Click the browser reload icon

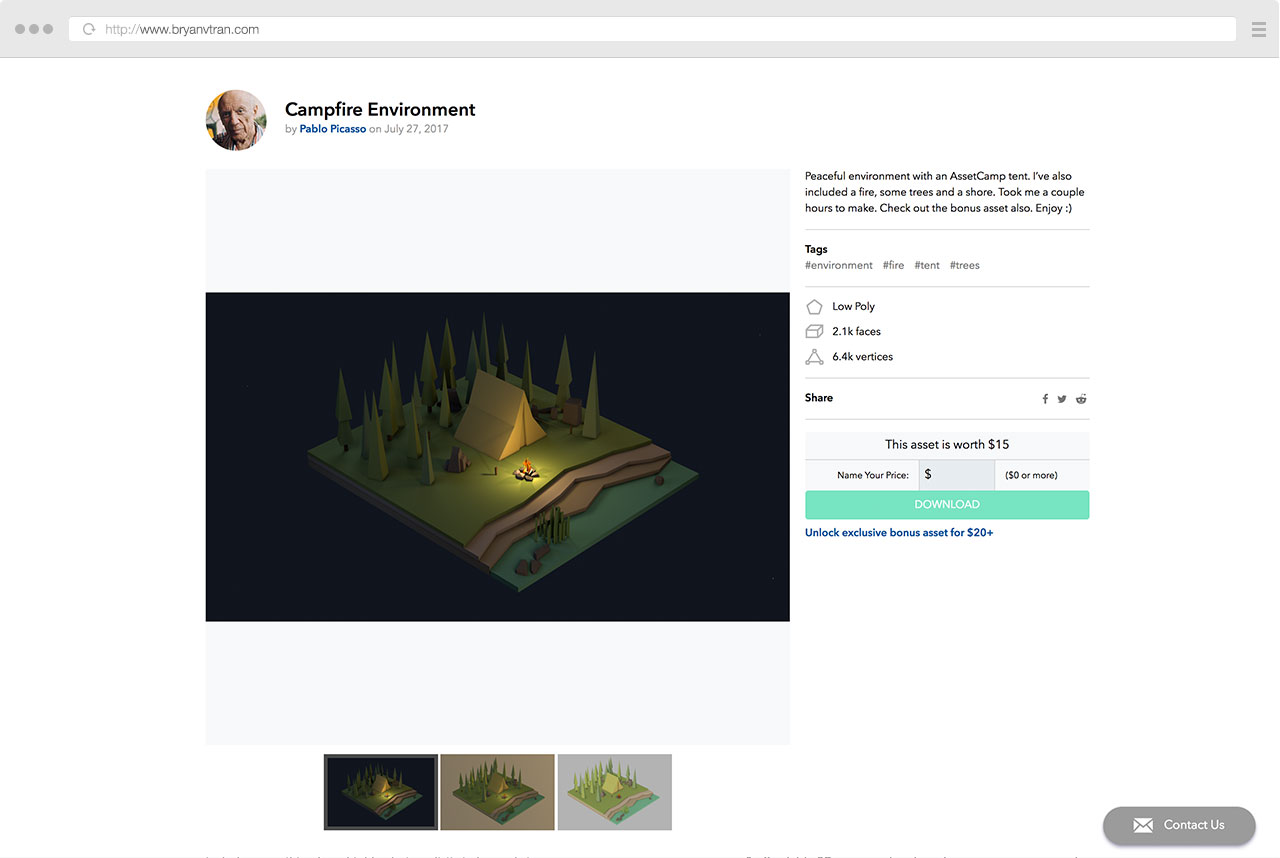(x=89, y=29)
